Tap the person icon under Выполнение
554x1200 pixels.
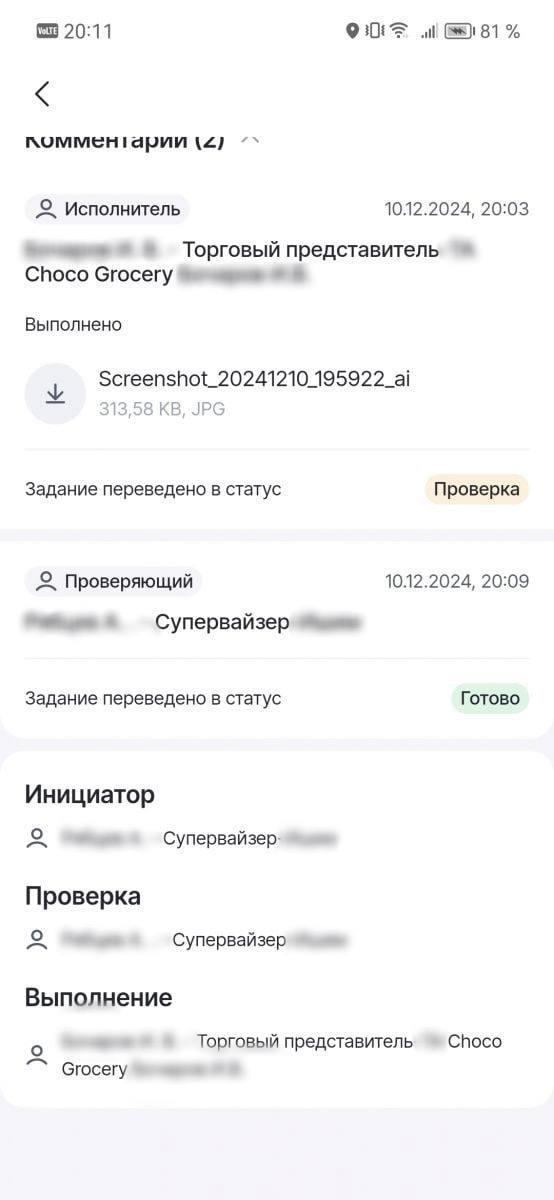click(x=37, y=1055)
